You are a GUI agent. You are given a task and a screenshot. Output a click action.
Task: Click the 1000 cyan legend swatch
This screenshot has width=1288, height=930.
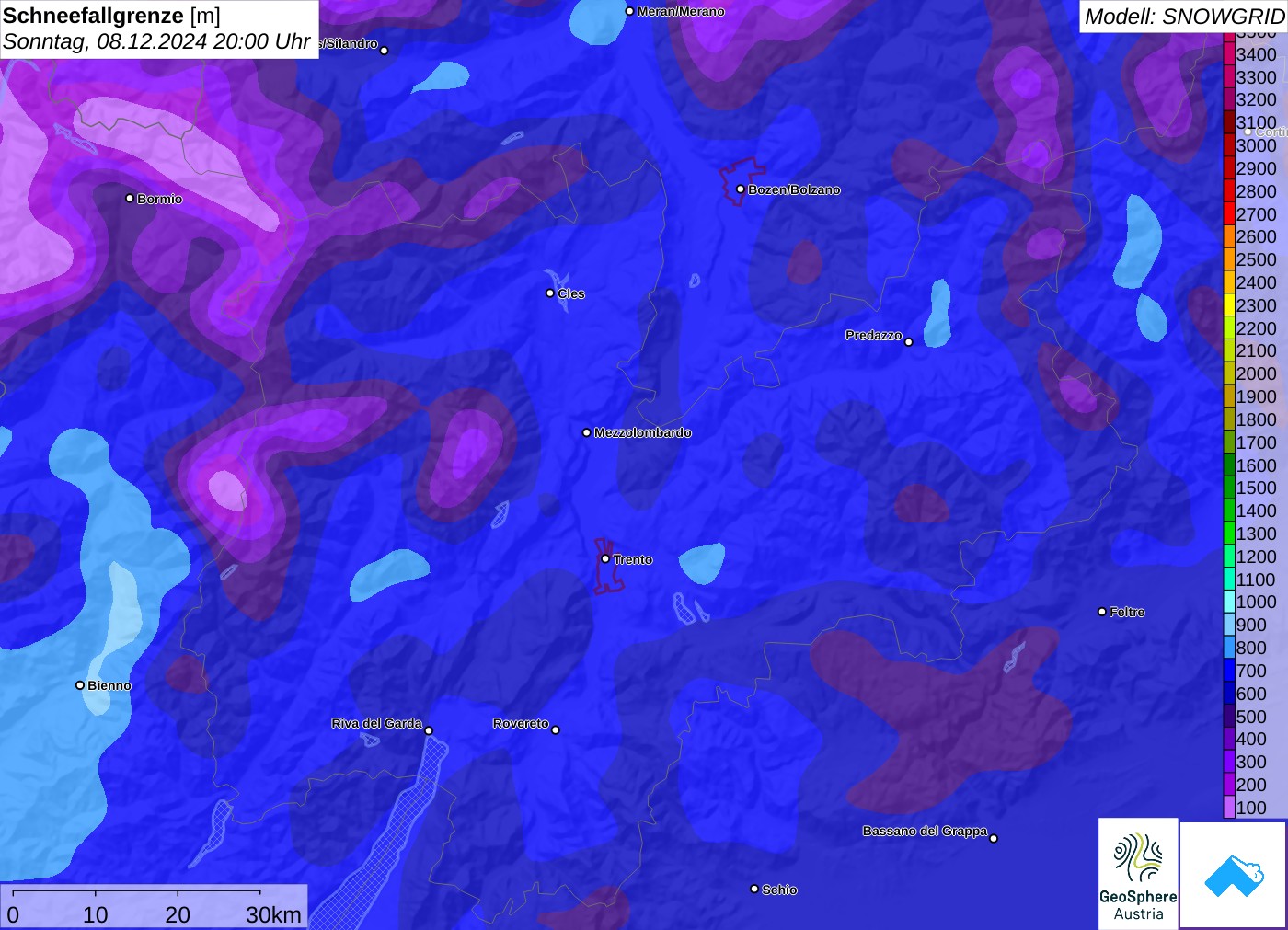click(1229, 602)
